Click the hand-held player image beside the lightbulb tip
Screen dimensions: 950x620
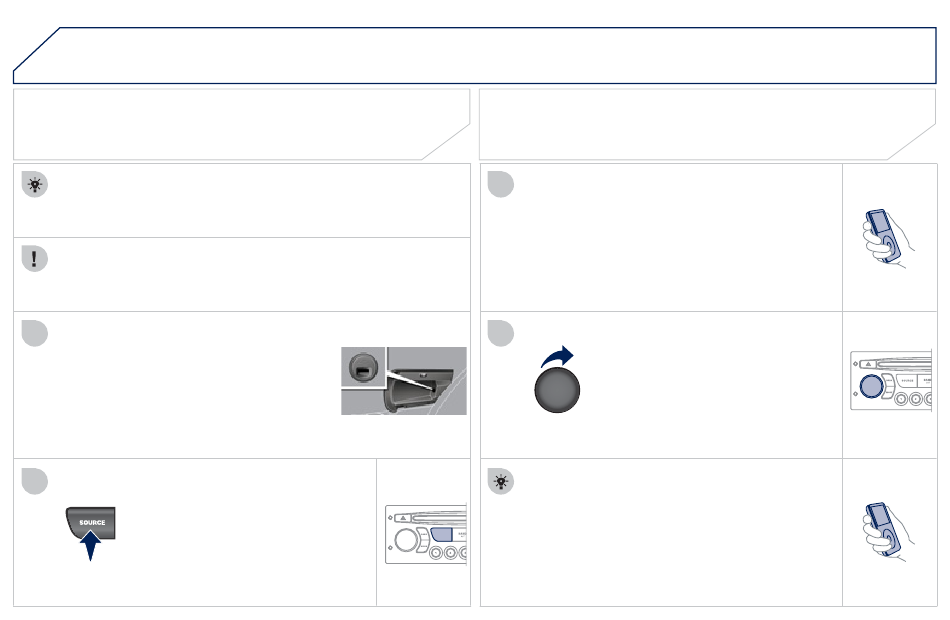pyautogui.click(x=888, y=532)
